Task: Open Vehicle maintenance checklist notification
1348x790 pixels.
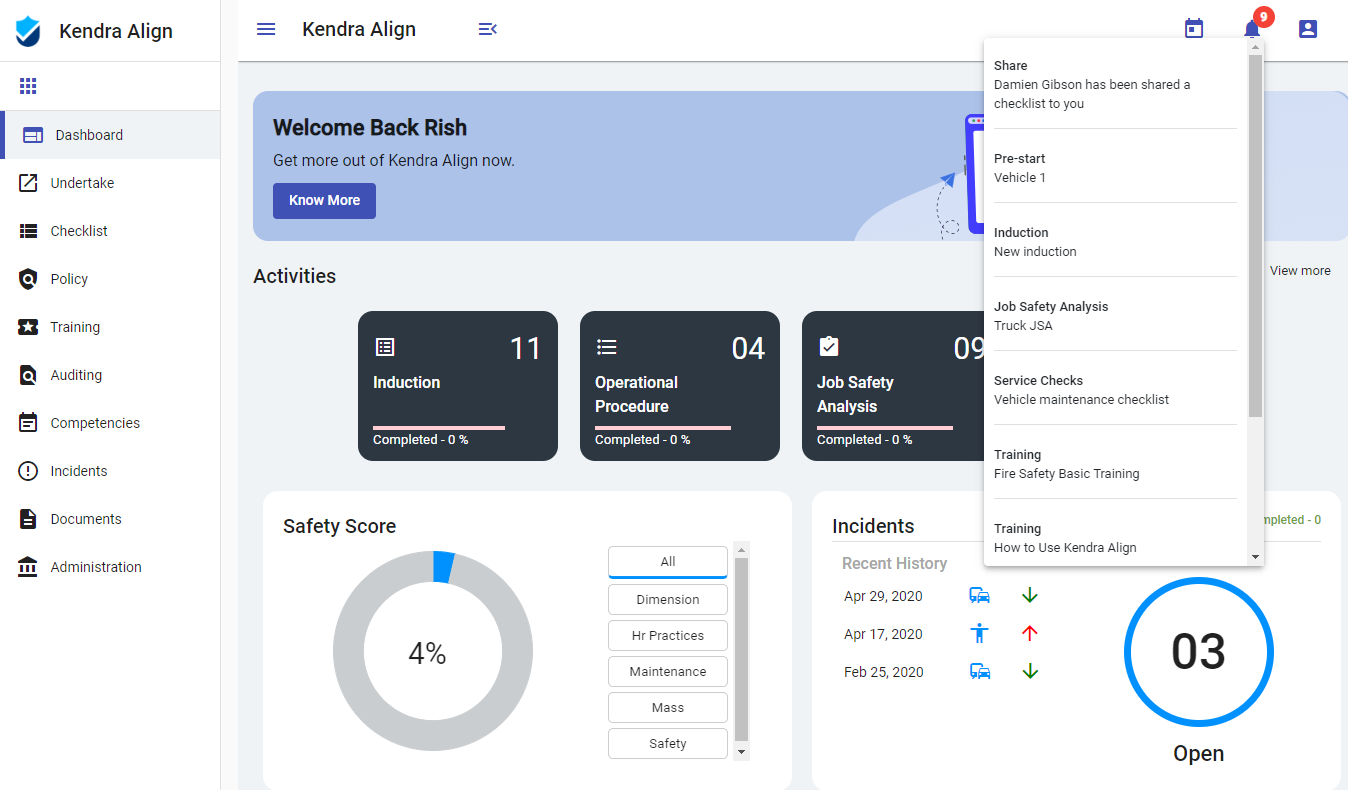Action: [x=1115, y=389]
